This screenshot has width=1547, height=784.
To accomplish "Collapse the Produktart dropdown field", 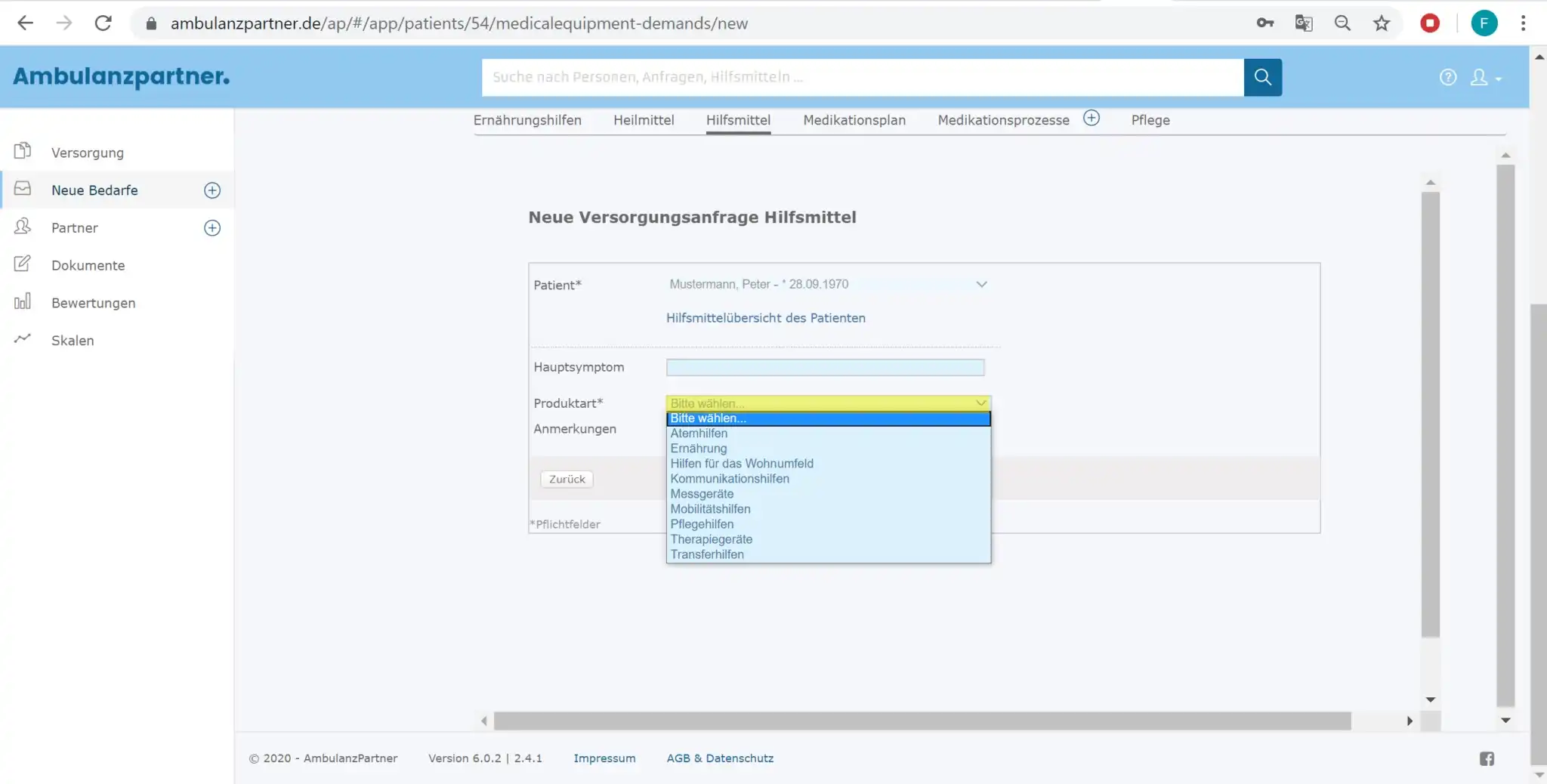I will [829, 403].
